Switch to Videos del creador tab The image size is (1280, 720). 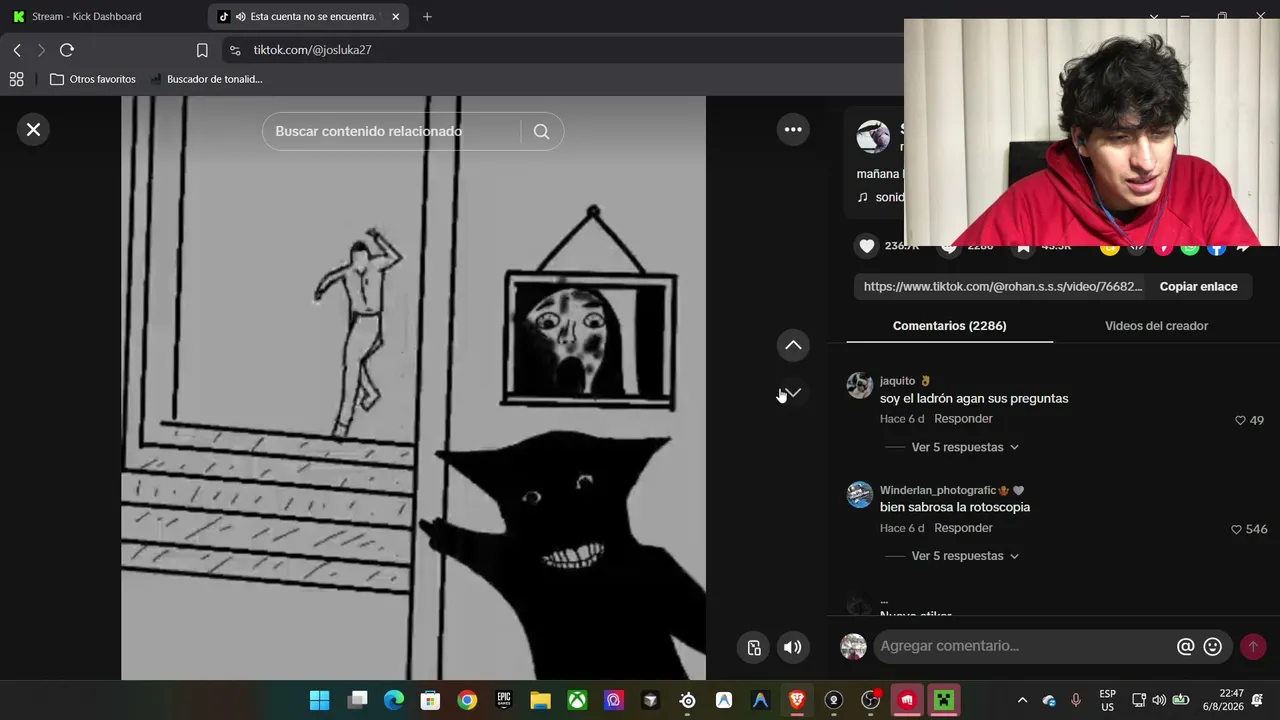pyautogui.click(x=1156, y=326)
